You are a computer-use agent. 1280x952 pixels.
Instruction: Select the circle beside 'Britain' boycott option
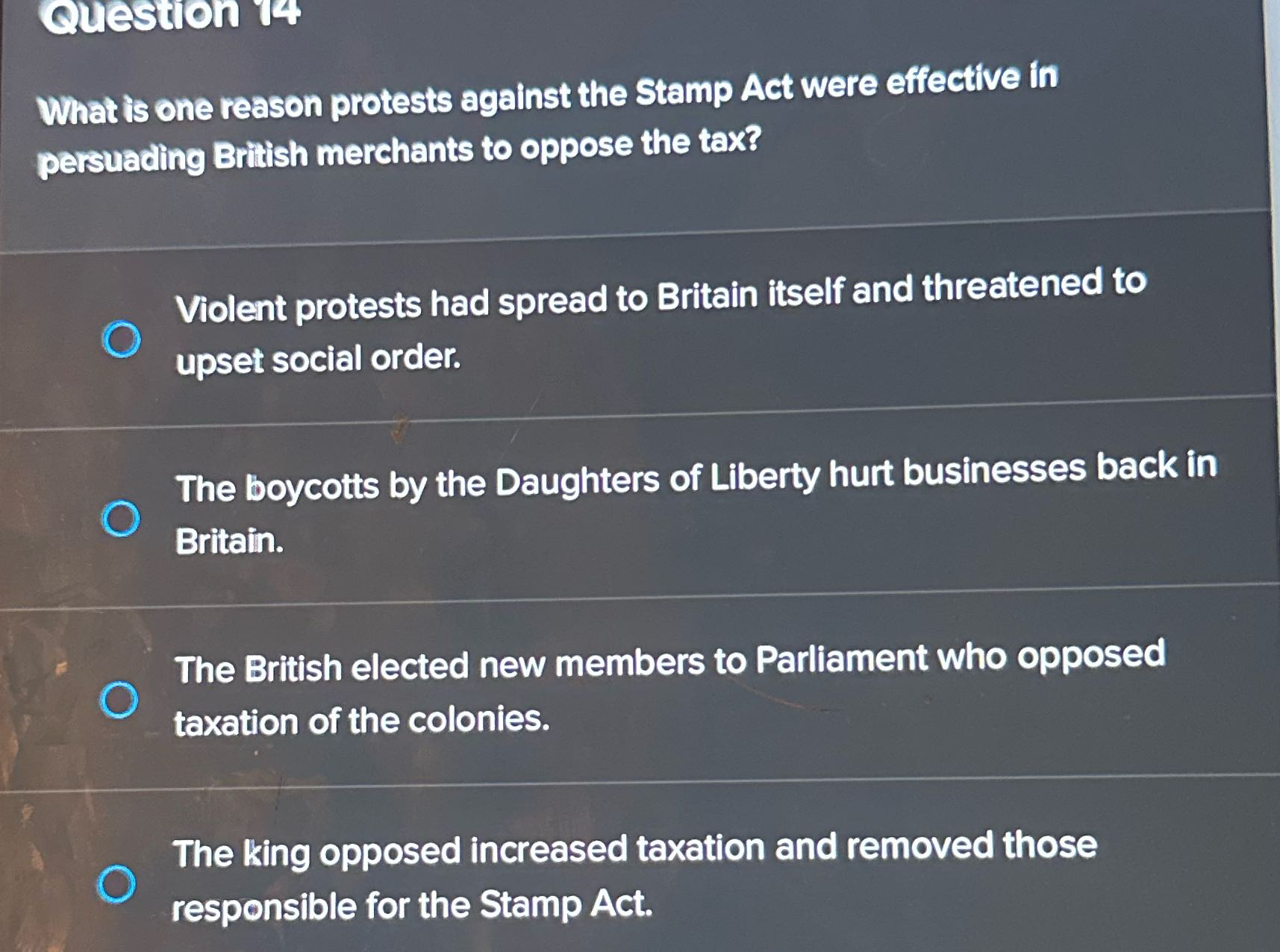click(x=125, y=517)
